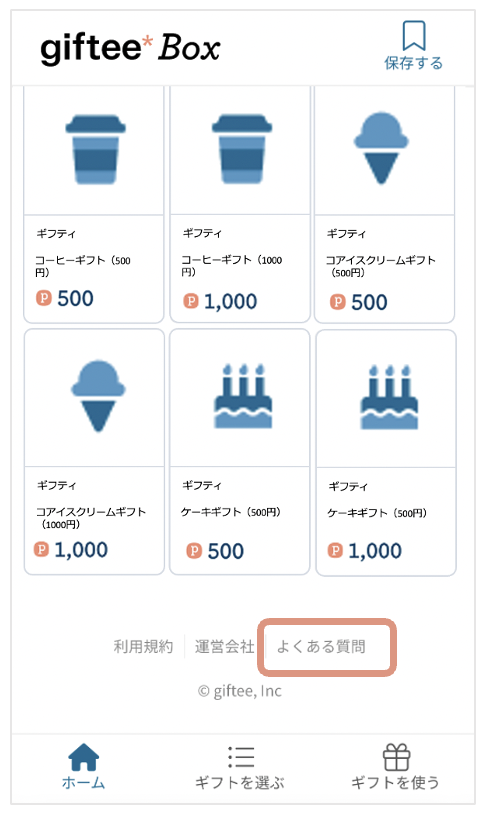Tap the bookmark save icon

(414, 36)
